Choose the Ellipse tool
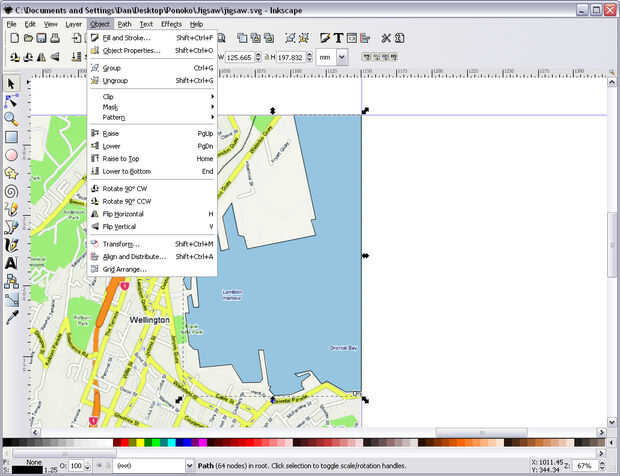This screenshot has width=620, height=476. point(11,155)
